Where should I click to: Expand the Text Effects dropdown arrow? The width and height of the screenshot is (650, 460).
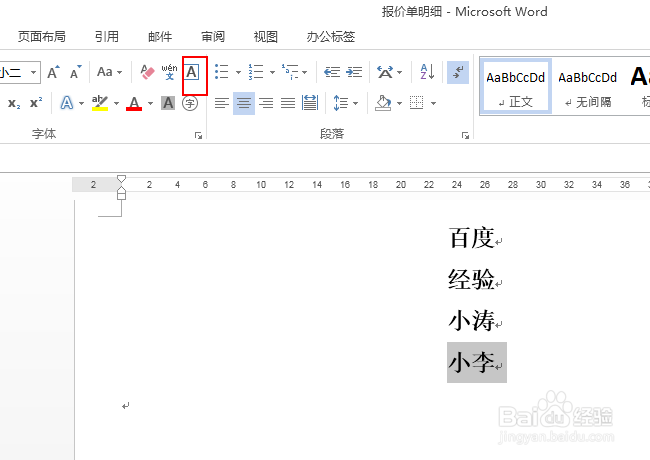(81, 103)
